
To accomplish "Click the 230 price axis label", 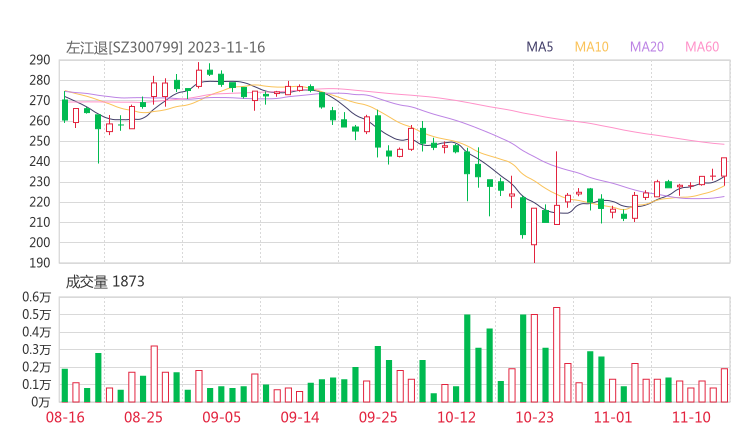I will [x=40, y=182].
